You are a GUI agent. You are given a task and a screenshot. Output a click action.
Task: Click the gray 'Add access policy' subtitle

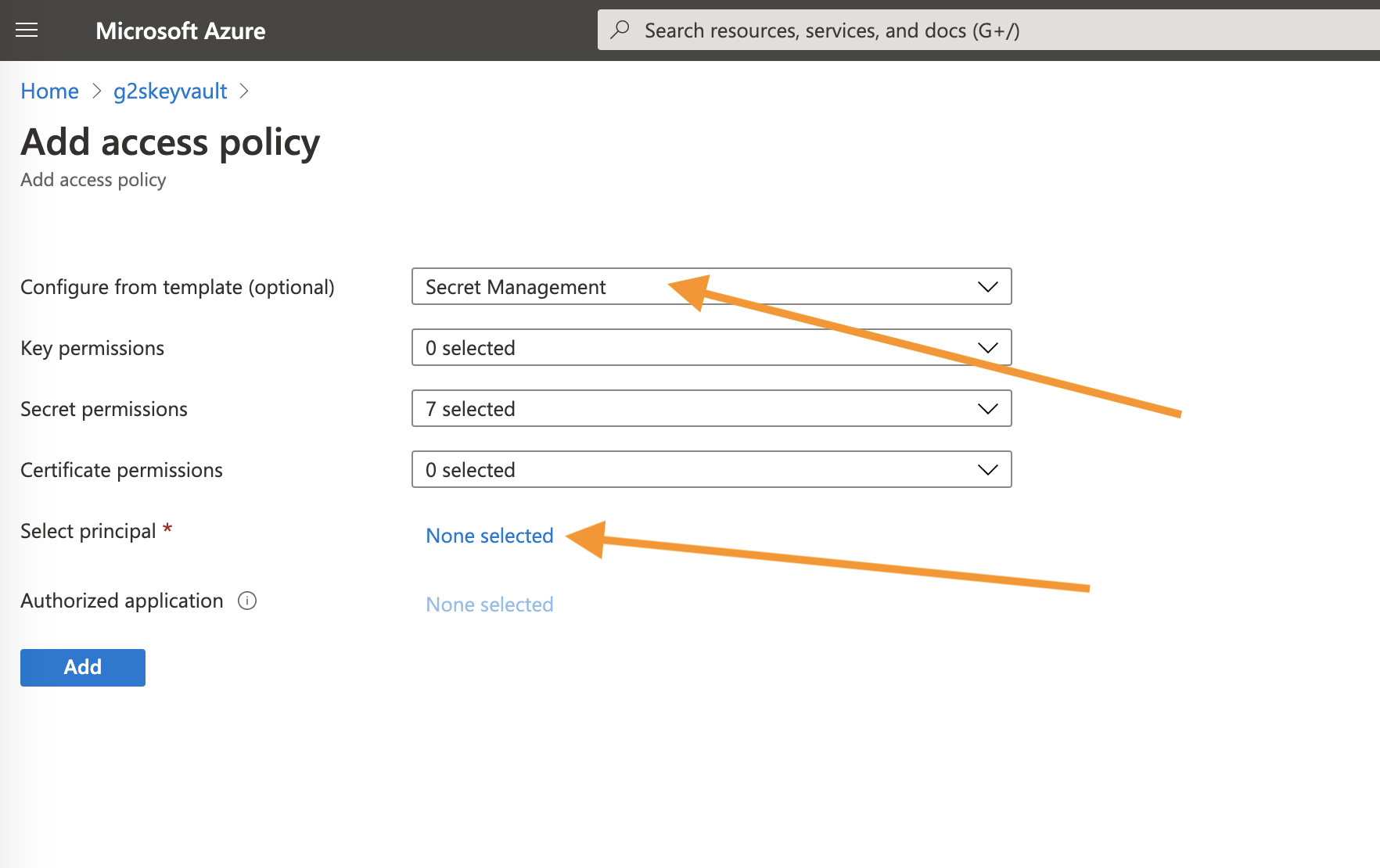pyautogui.click(x=93, y=180)
